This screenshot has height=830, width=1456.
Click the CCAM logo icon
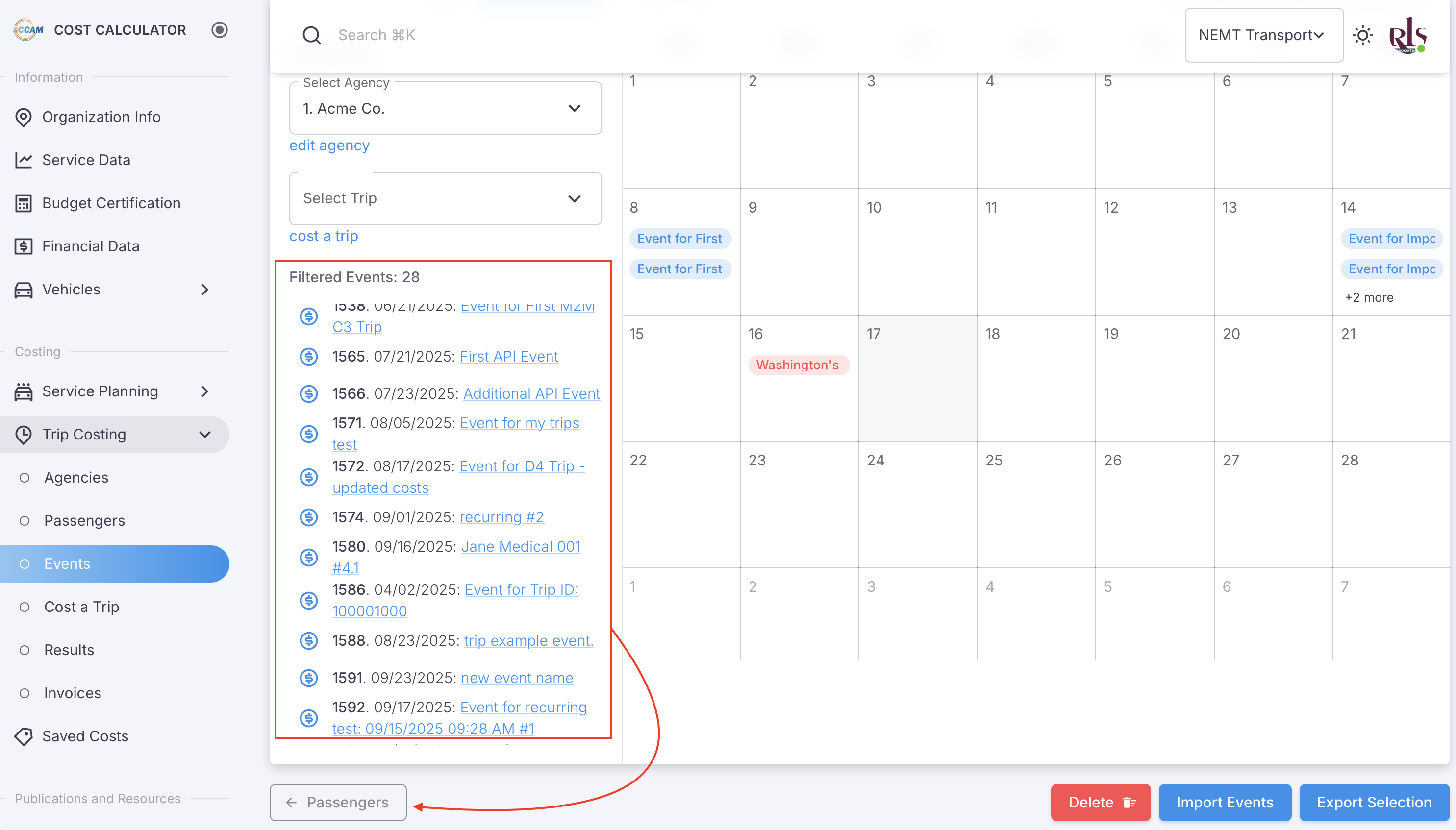(28, 29)
